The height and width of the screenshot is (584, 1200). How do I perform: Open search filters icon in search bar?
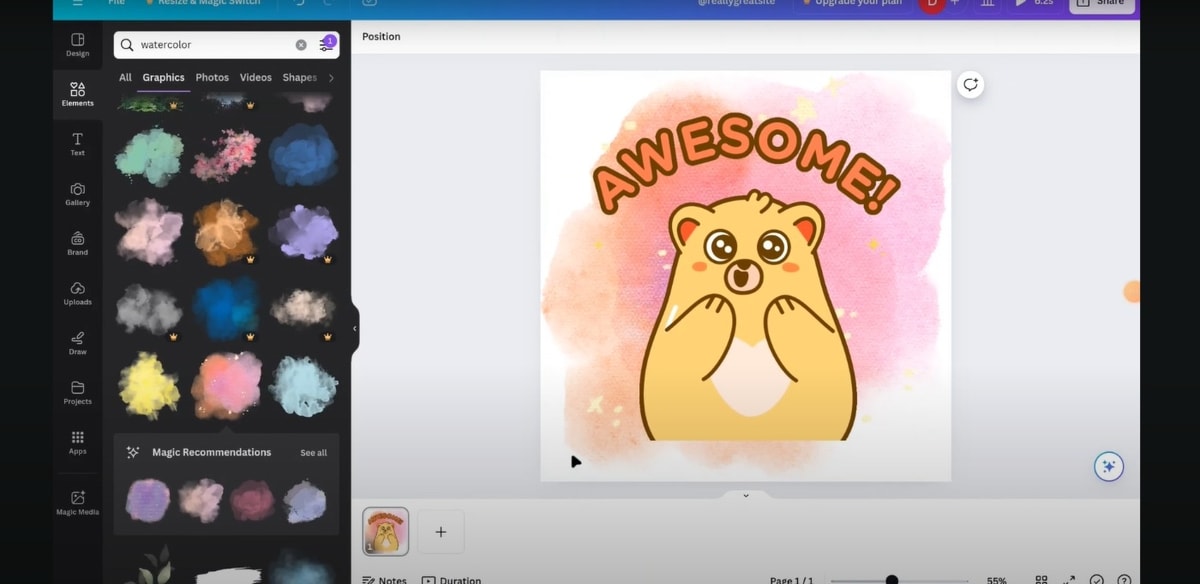tap(326, 45)
